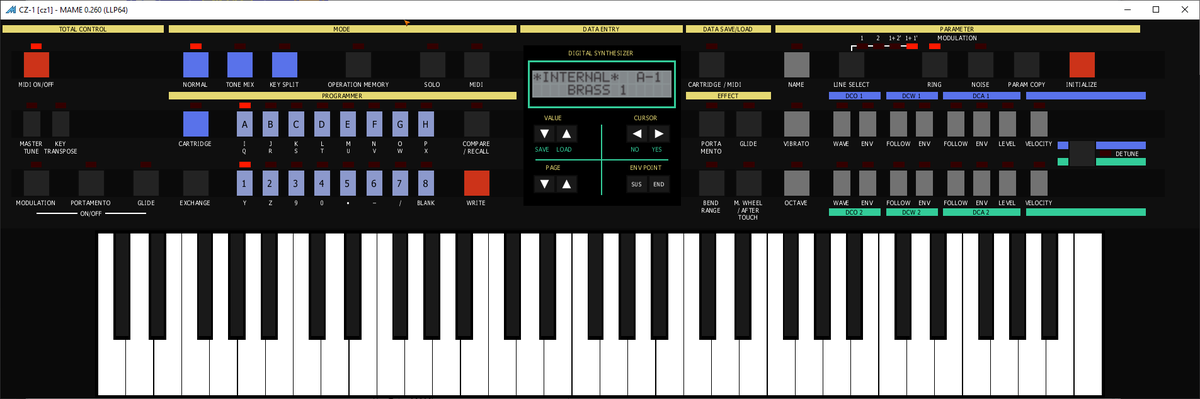Click the Param Copy button
The height and width of the screenshot is (399, 1200).
click(x=1026, y=65)
